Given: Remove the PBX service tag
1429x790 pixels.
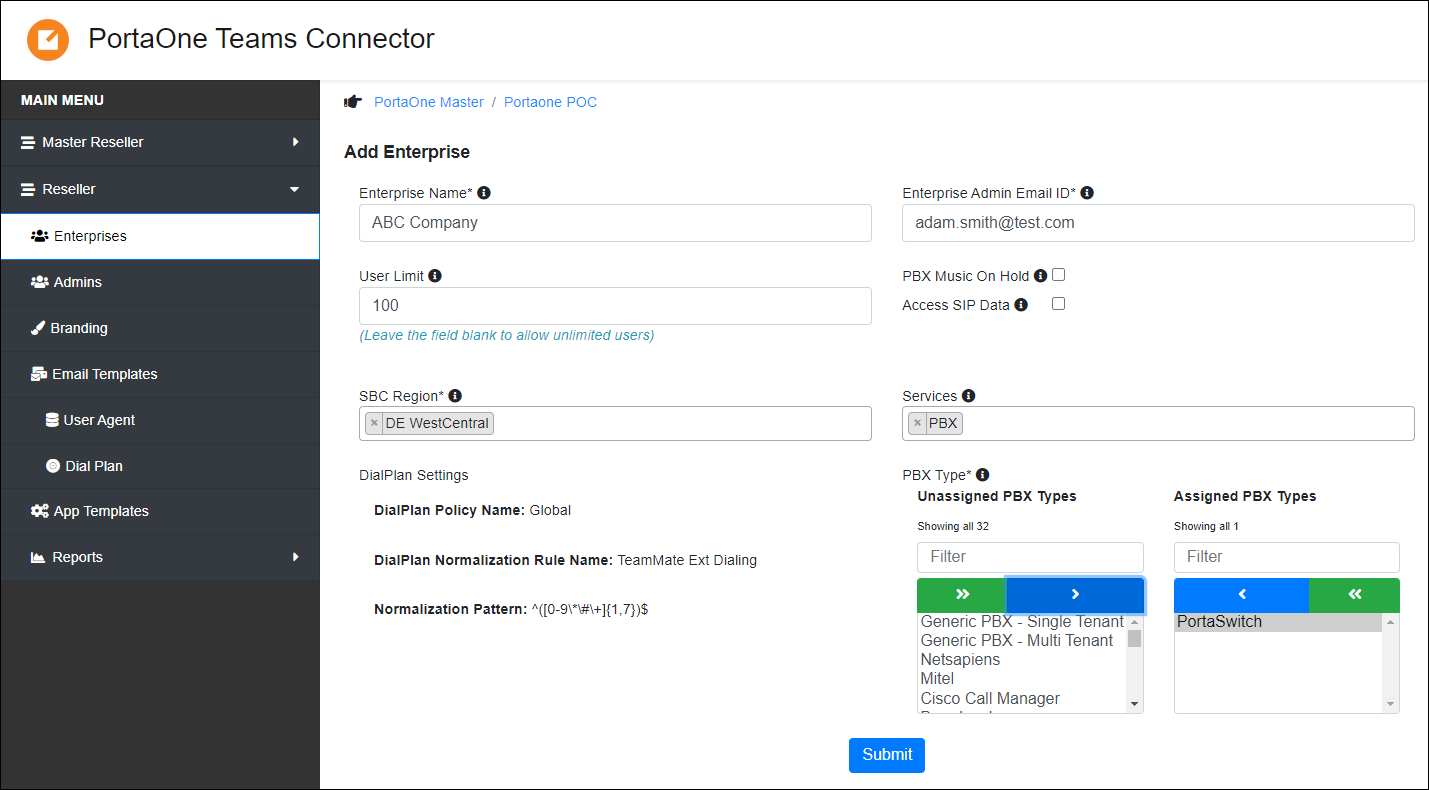Looking at the screenshot, I should [917, 423].
